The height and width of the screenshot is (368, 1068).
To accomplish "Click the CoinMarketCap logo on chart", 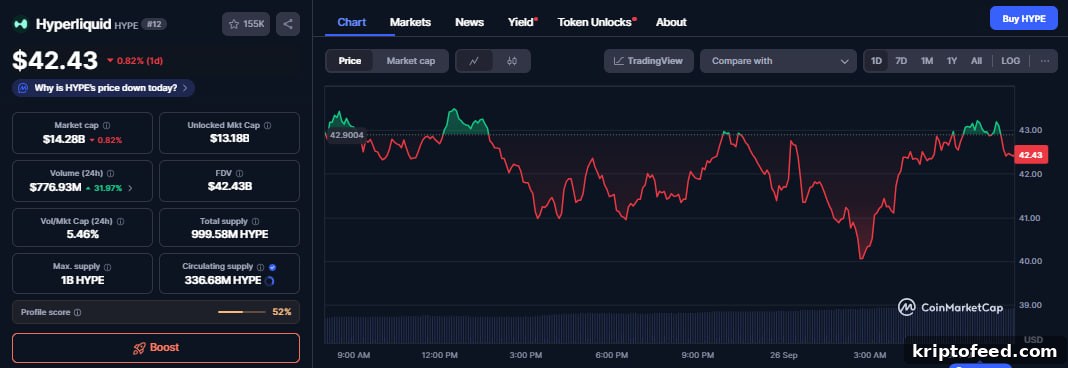I will 950,307.
